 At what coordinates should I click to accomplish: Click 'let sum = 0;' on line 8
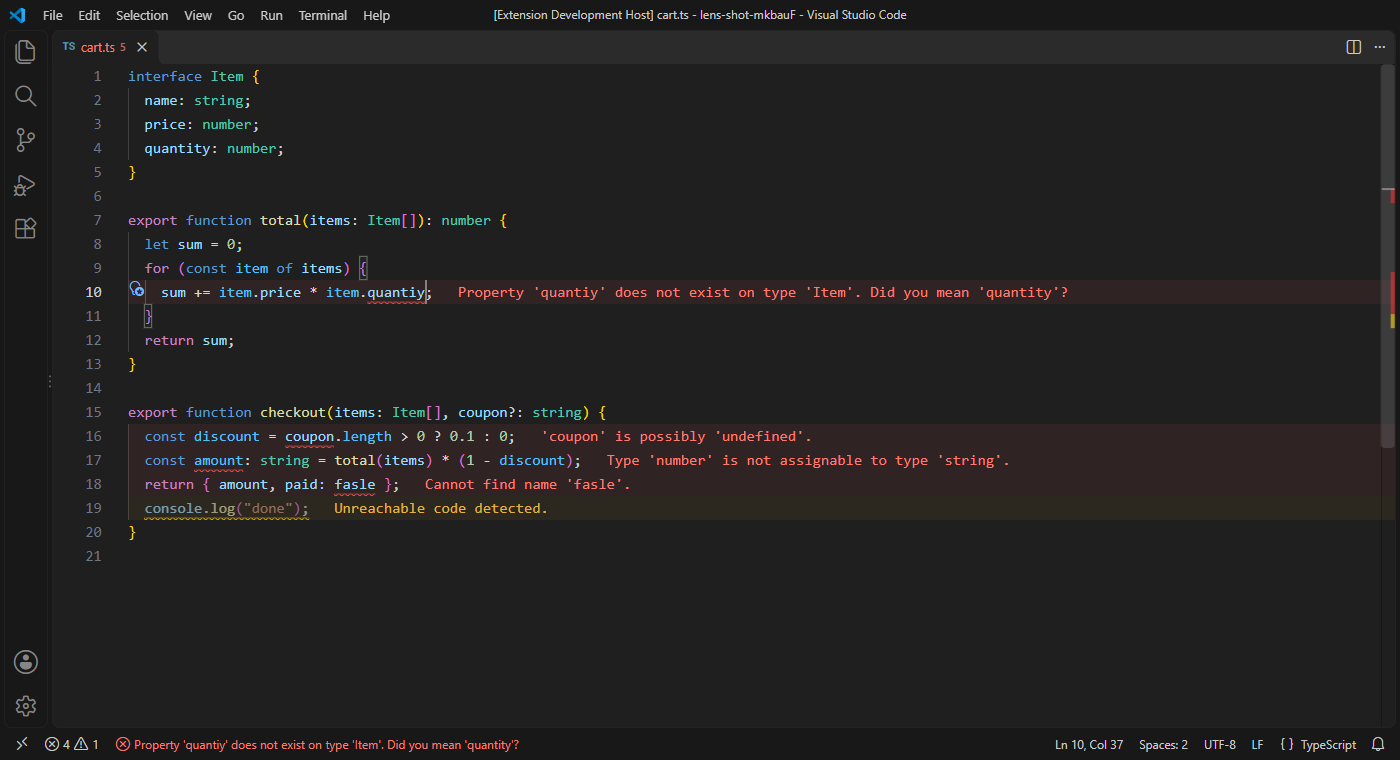click(194, 244)
